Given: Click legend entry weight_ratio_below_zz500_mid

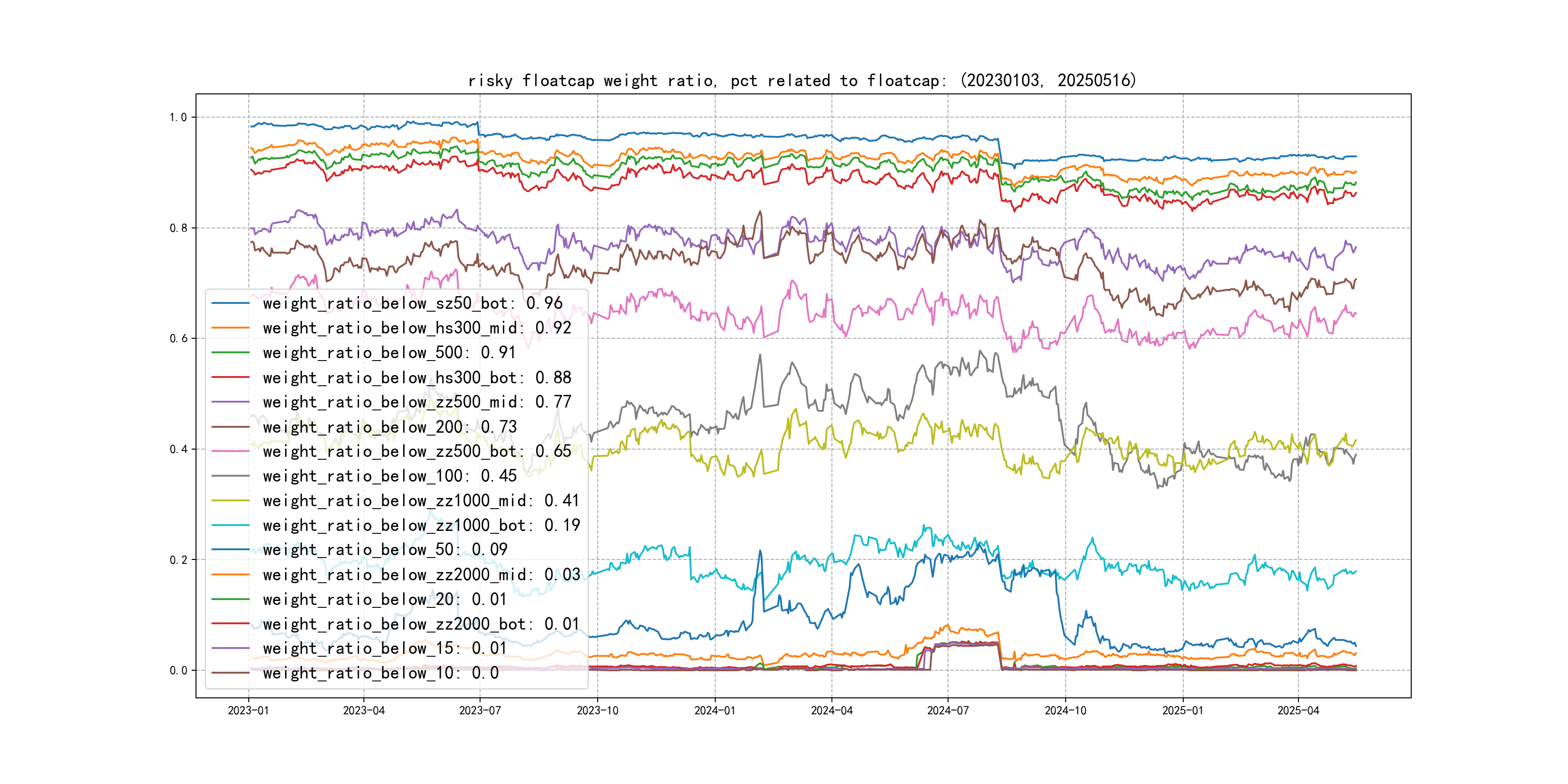Looking at the screenshot, I should 416,402.
